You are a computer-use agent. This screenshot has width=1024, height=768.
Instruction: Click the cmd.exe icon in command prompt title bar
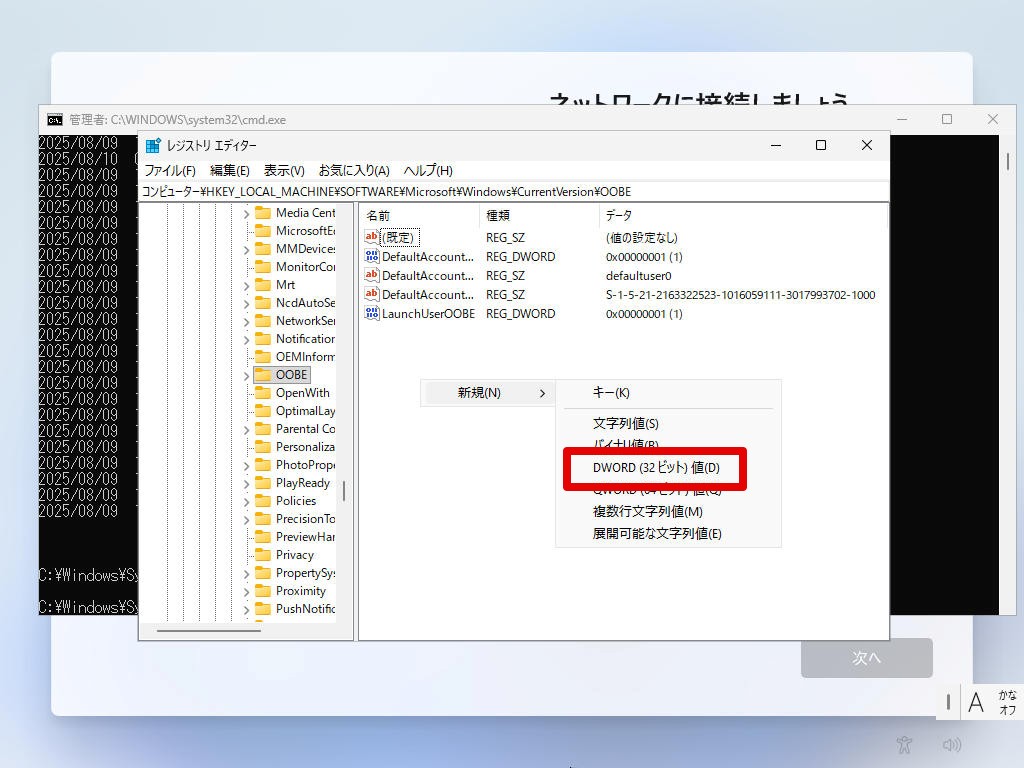tap(55, 120)
